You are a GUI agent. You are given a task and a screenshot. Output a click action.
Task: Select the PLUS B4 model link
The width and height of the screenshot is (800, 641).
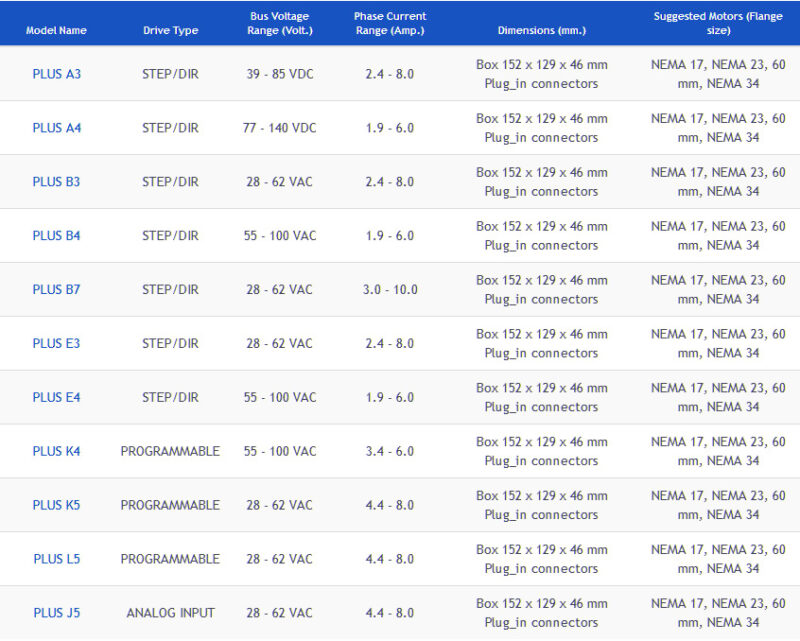(56, 236)
